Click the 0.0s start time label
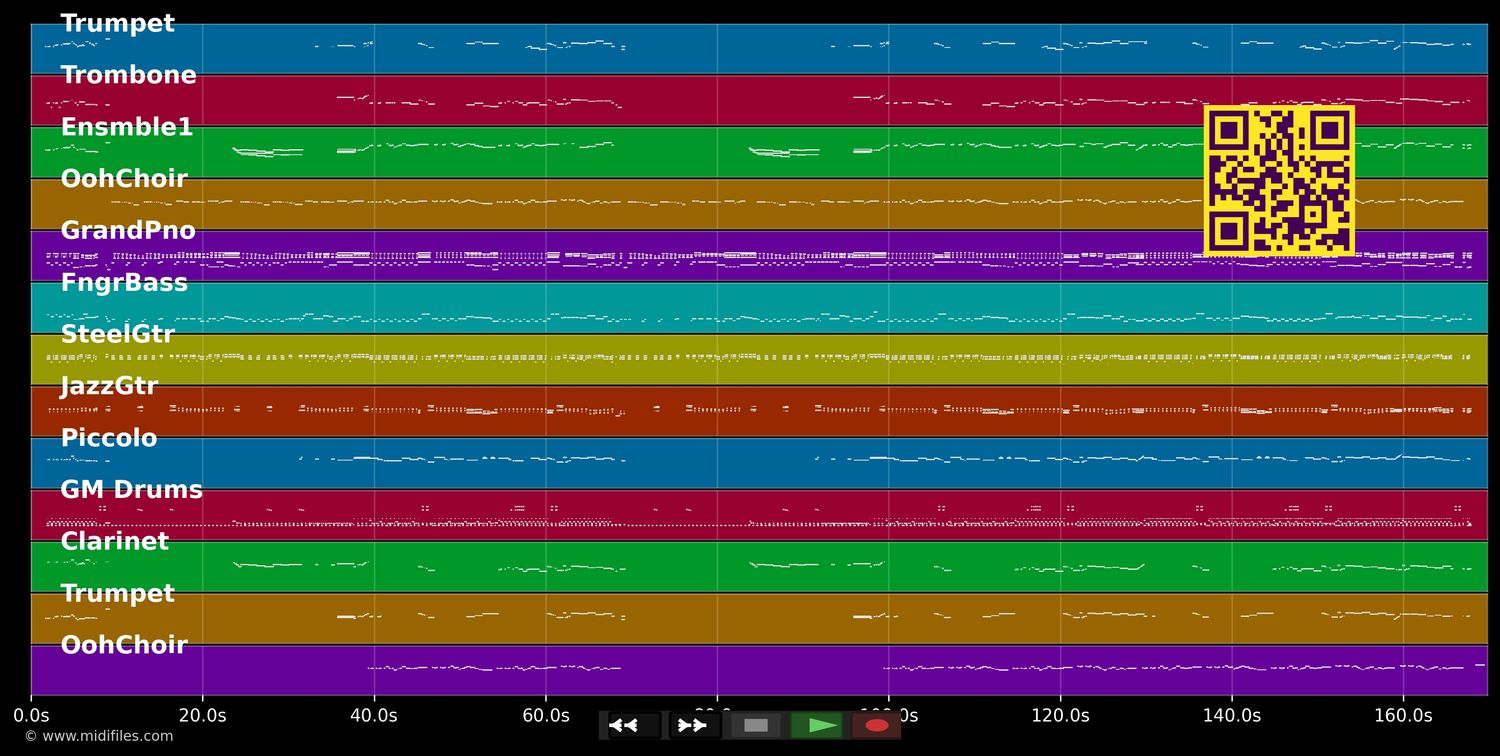The height and width of the screenshot is (756, 1500). [31, 716]
